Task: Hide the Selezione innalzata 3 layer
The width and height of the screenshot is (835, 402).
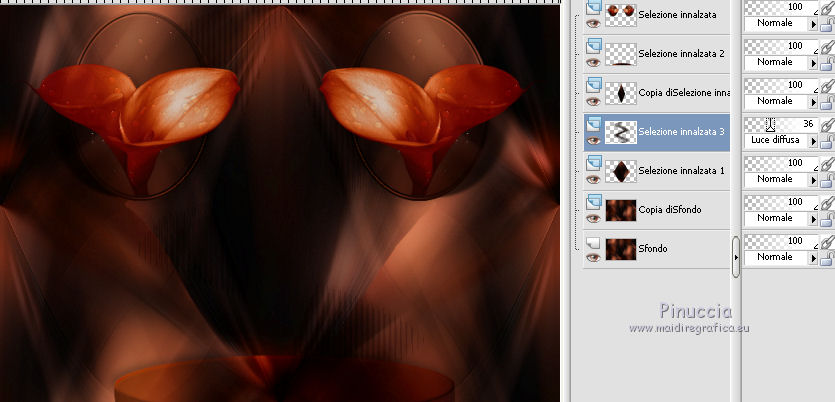Action: [x=593, y=140]
